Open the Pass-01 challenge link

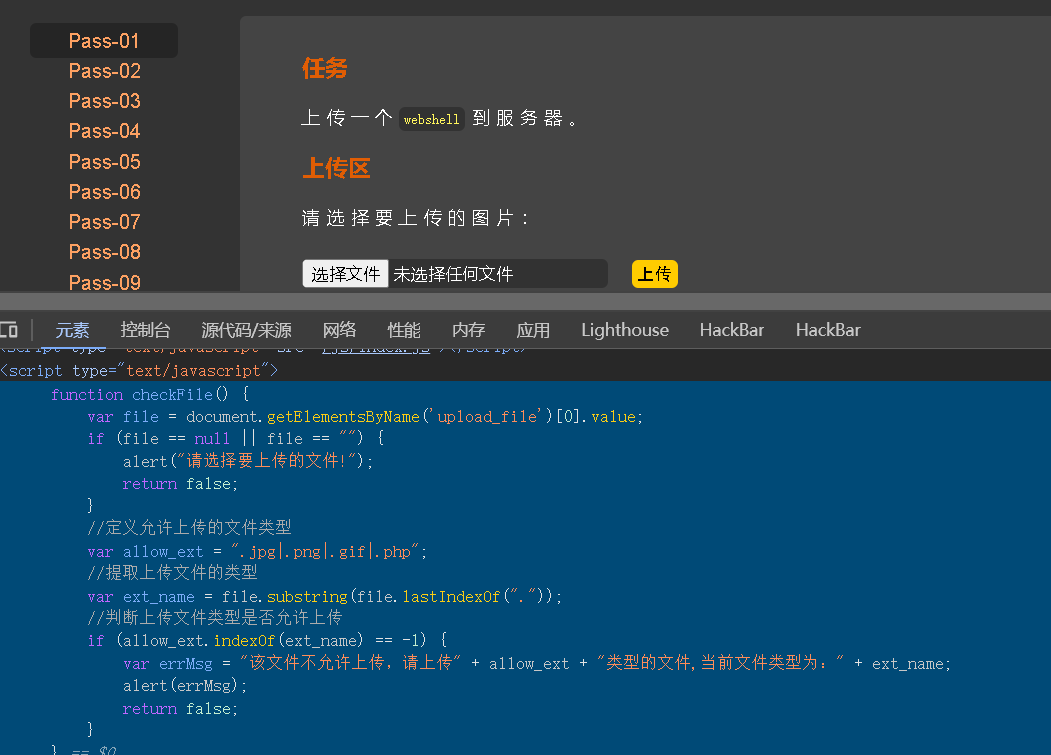pyautogui.click(x=104, y=40)
